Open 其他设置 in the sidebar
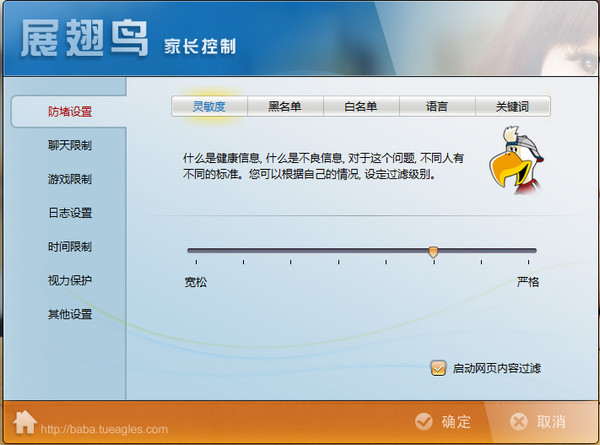Viewport: 600px width, 445px height. 69,314
